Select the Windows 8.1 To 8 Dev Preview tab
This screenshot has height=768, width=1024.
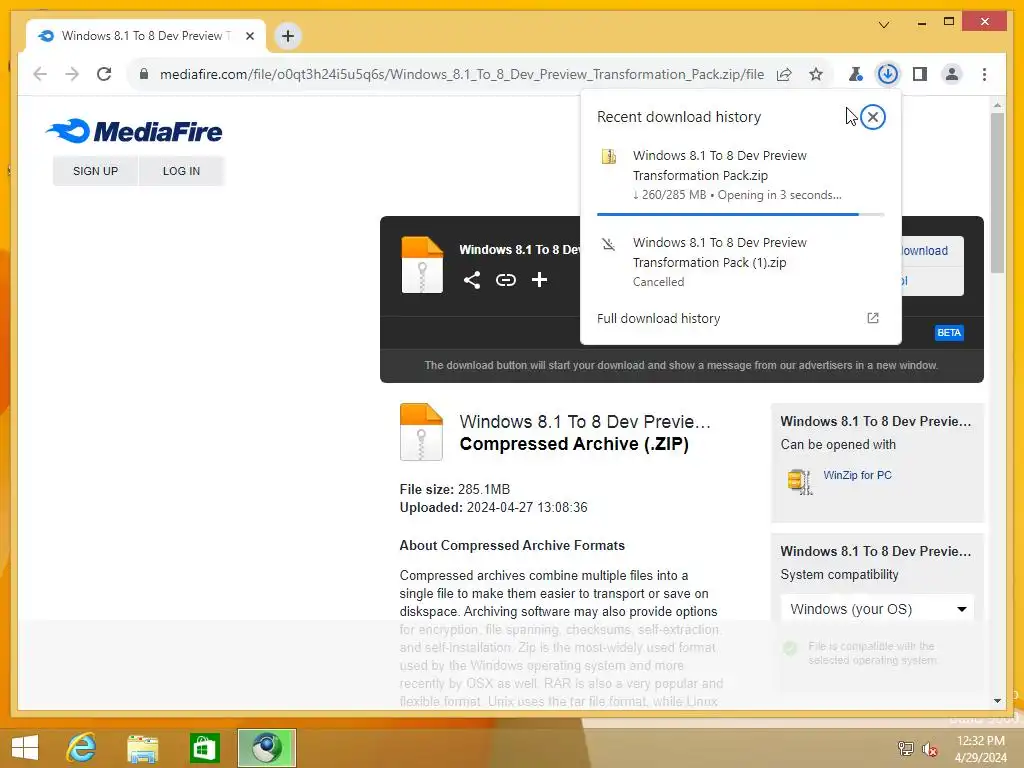146,36
